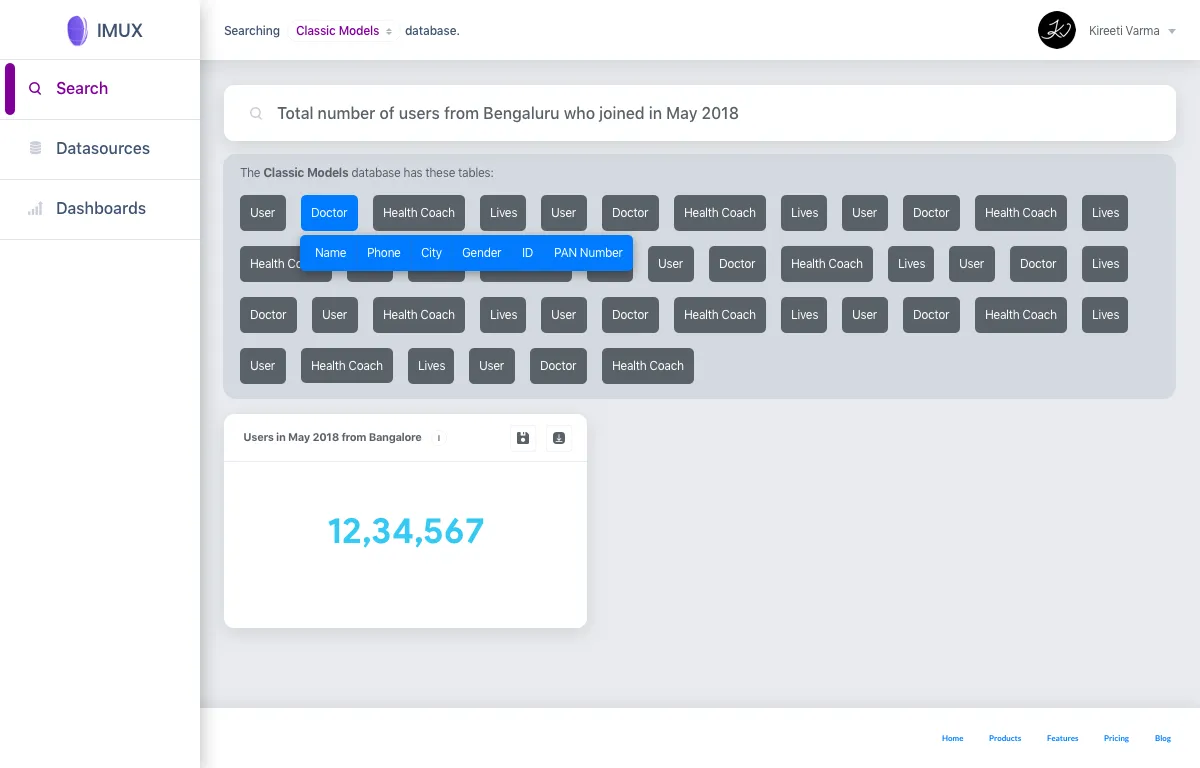Select the Name column option

[x=330, y=253]
